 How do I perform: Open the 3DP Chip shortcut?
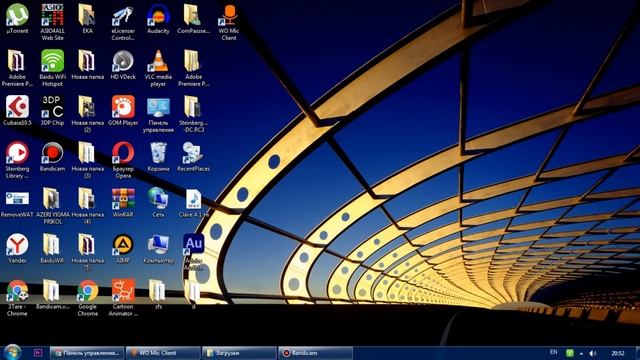[52, 110]
